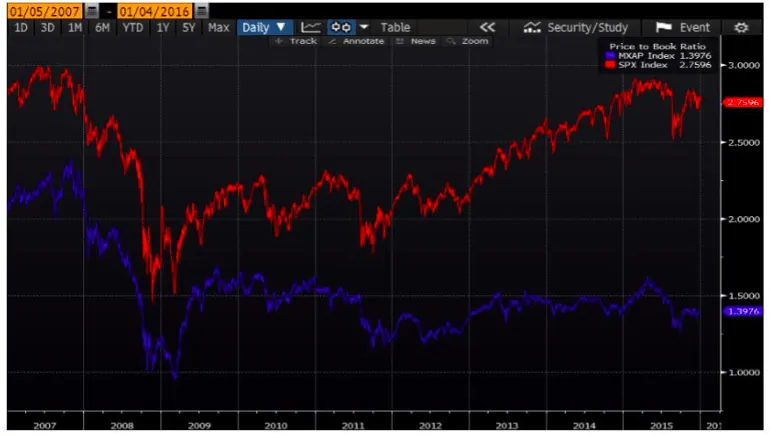Click the 3.0000 axis label
This screenshot has height=435, width=770.
pyautogui.click(x=743, y=65)
